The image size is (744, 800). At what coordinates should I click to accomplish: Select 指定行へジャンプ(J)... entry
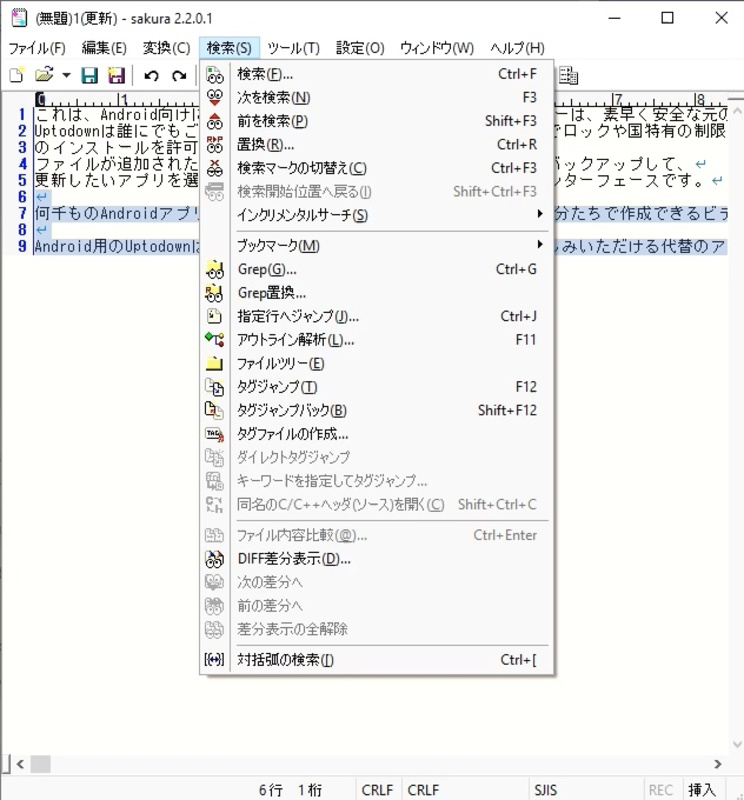pos(377,316)
